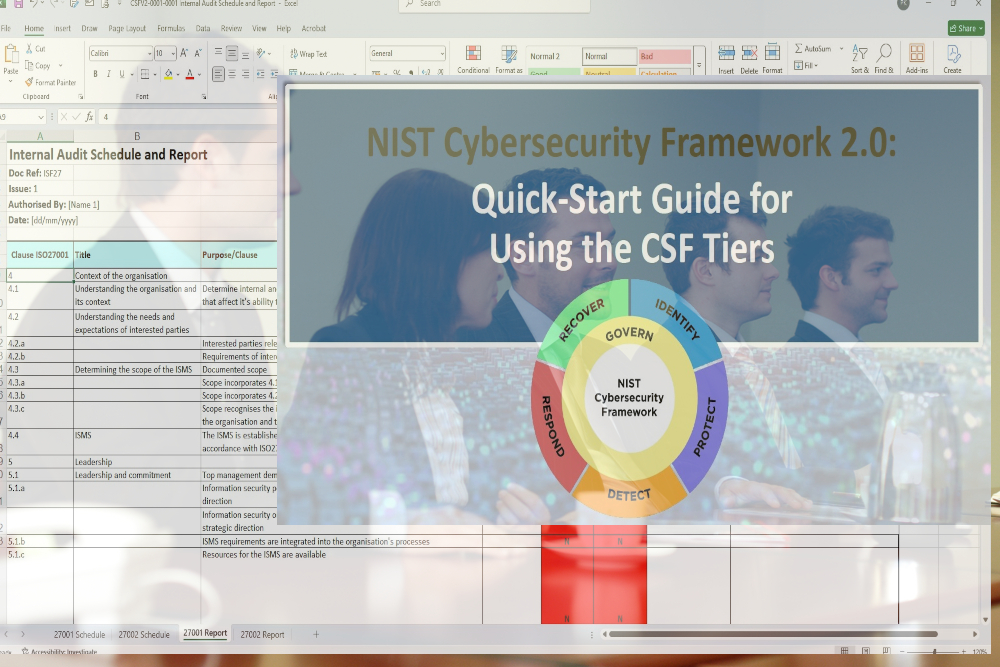The image size is (1000, 667).
Task: Toggle Bold formatting
Action: pyautogui.click(x=96, y=74)
